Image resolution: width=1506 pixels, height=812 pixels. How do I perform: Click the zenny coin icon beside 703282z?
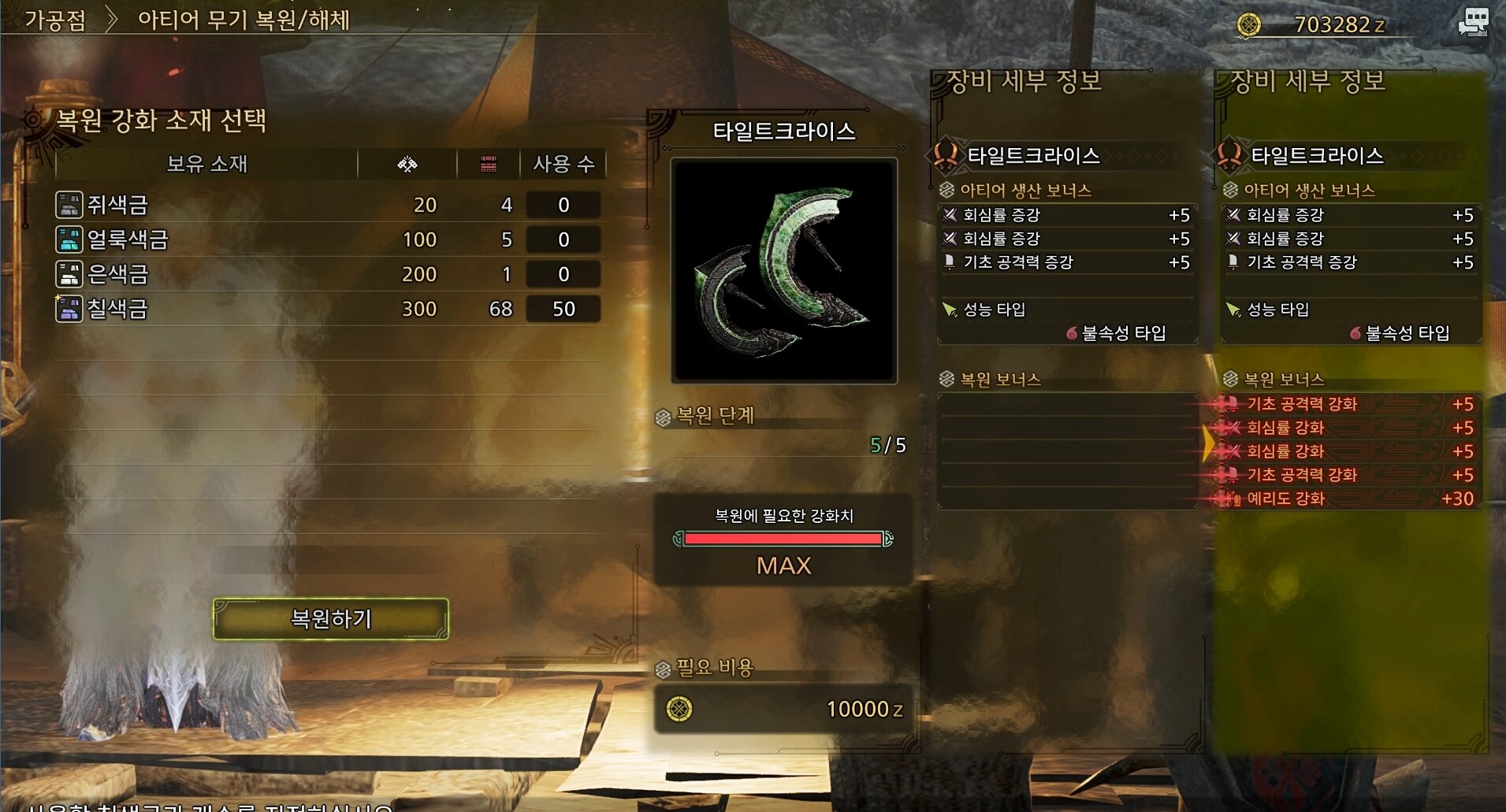pyautogui.click(x=1249, y=25)
